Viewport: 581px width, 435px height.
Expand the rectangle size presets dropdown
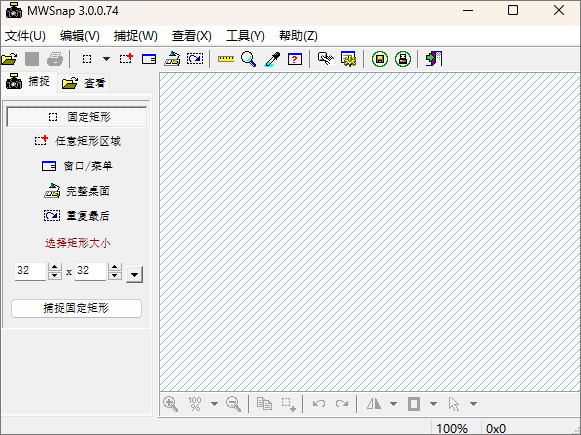tap(135, 275)
